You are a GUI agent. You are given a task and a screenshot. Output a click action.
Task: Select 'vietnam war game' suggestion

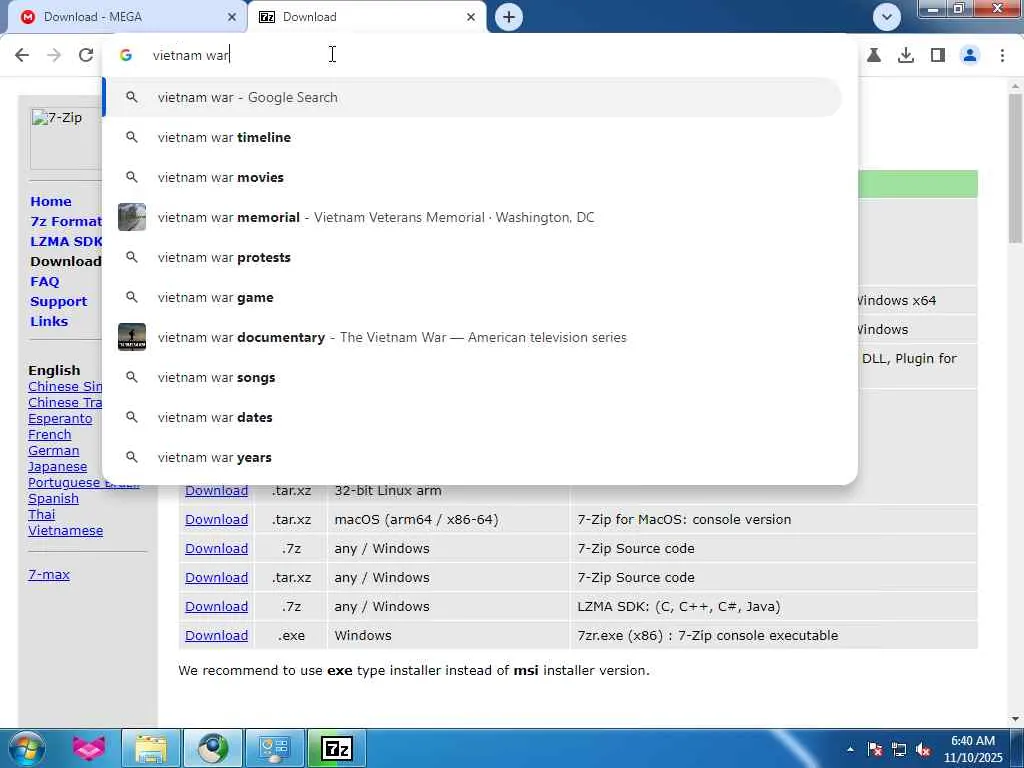click(x=472, y=297)
